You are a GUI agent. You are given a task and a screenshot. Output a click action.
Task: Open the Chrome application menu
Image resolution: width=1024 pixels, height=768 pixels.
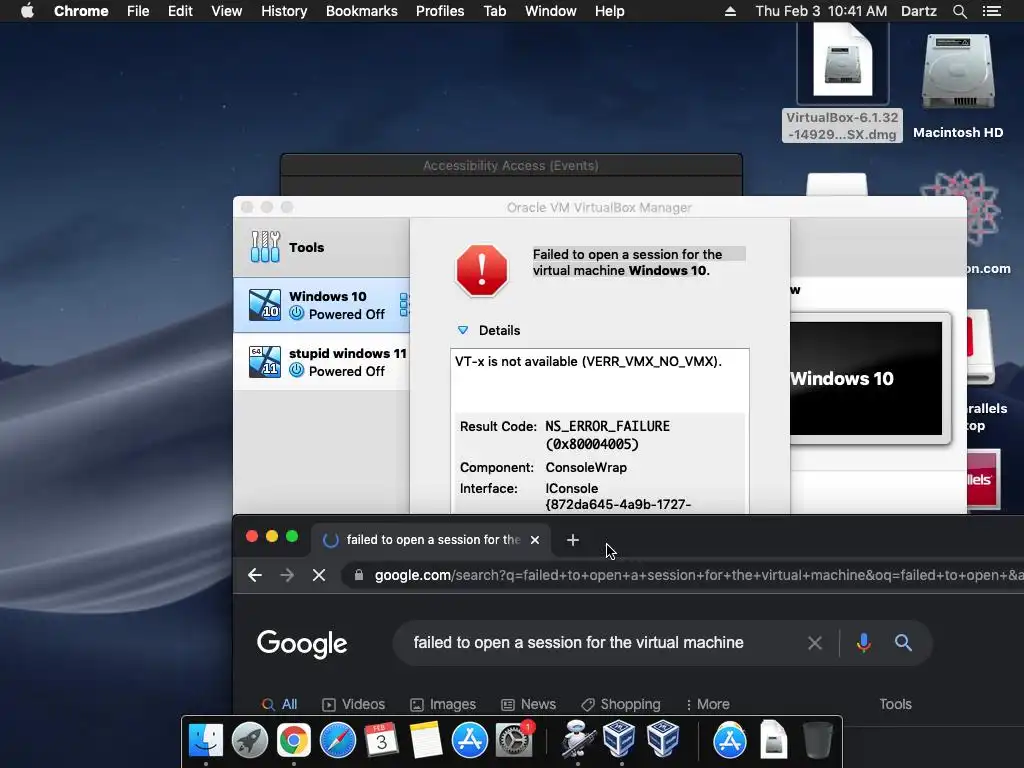coord(81,11)
